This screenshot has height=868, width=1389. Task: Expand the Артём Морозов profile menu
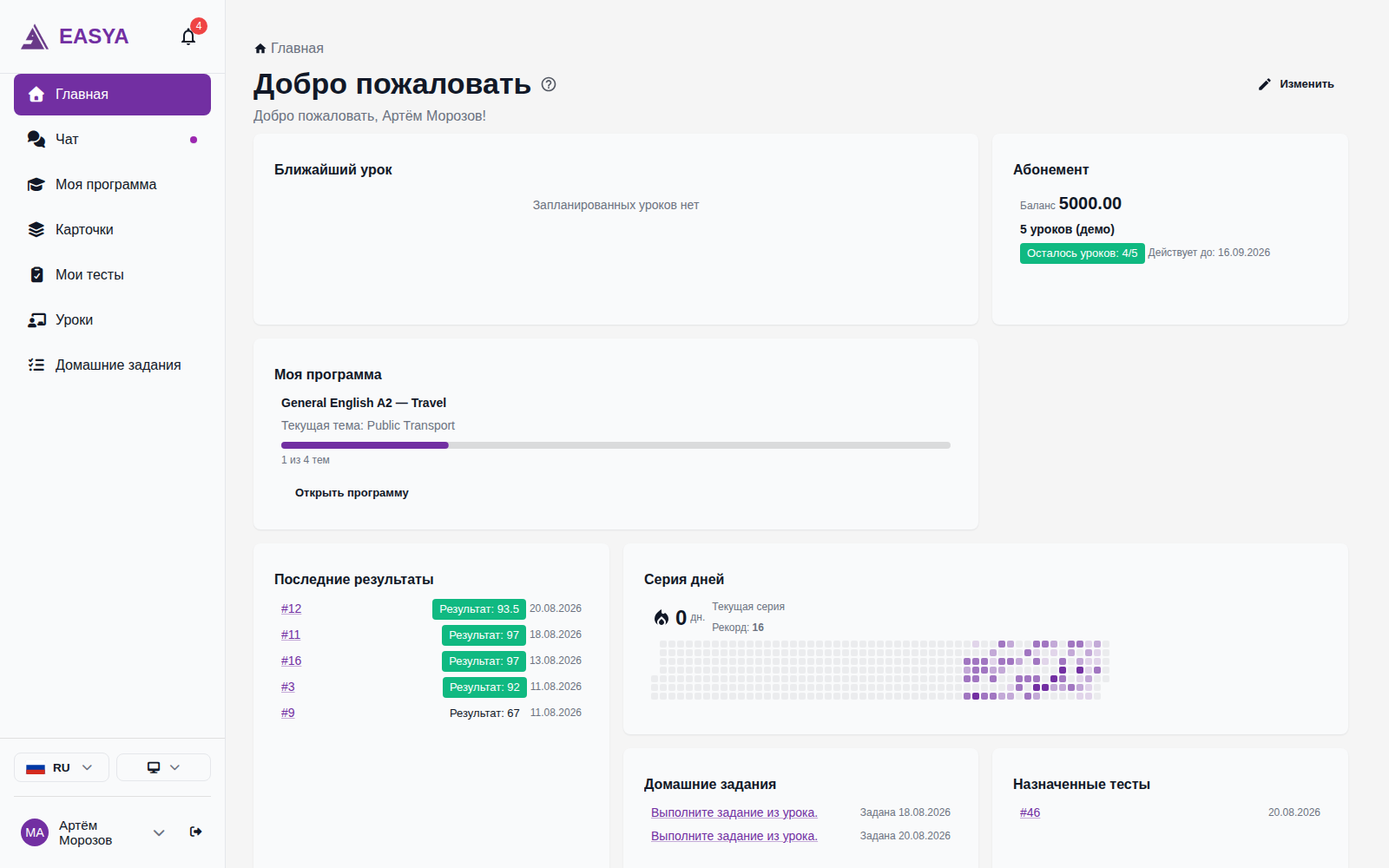tap(159, 832)
